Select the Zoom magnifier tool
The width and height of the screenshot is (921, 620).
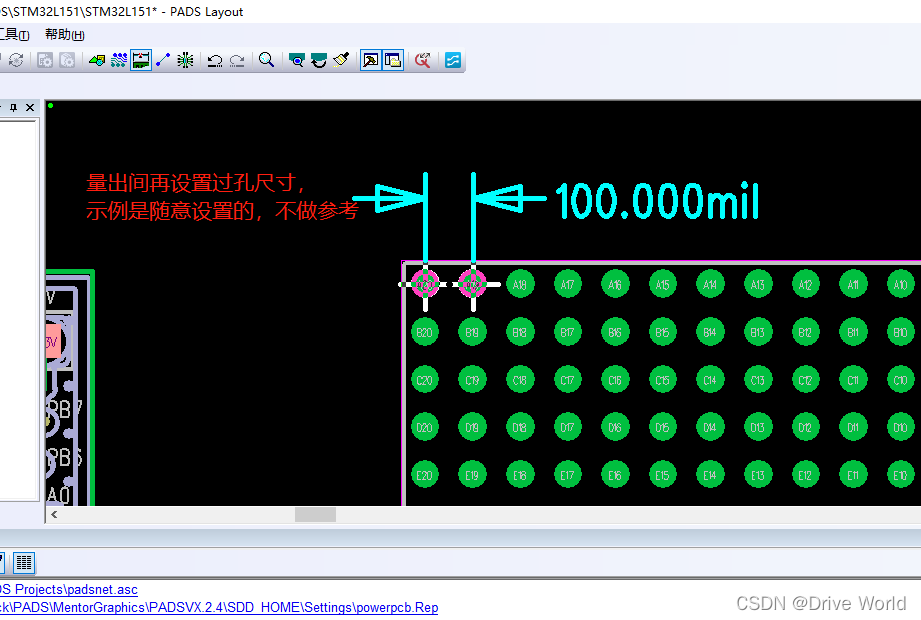point(267,60)
